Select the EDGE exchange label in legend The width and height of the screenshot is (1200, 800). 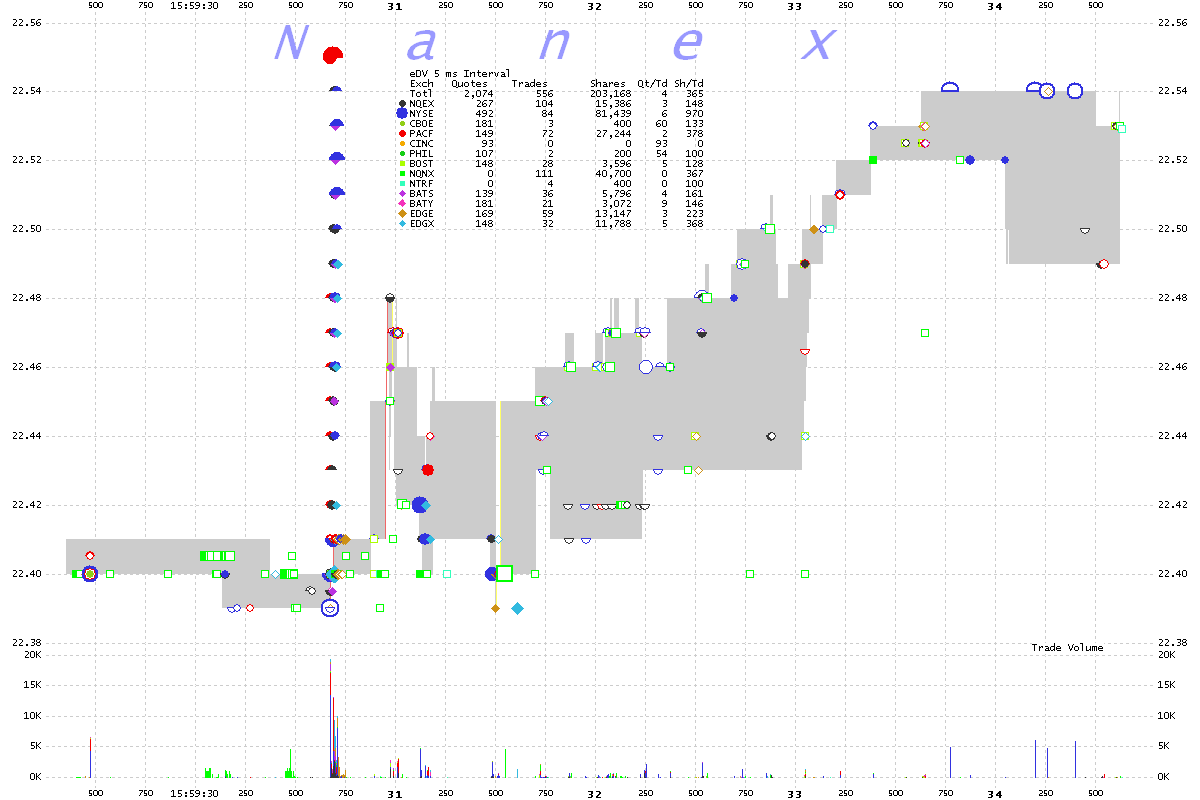coord(421,213)
